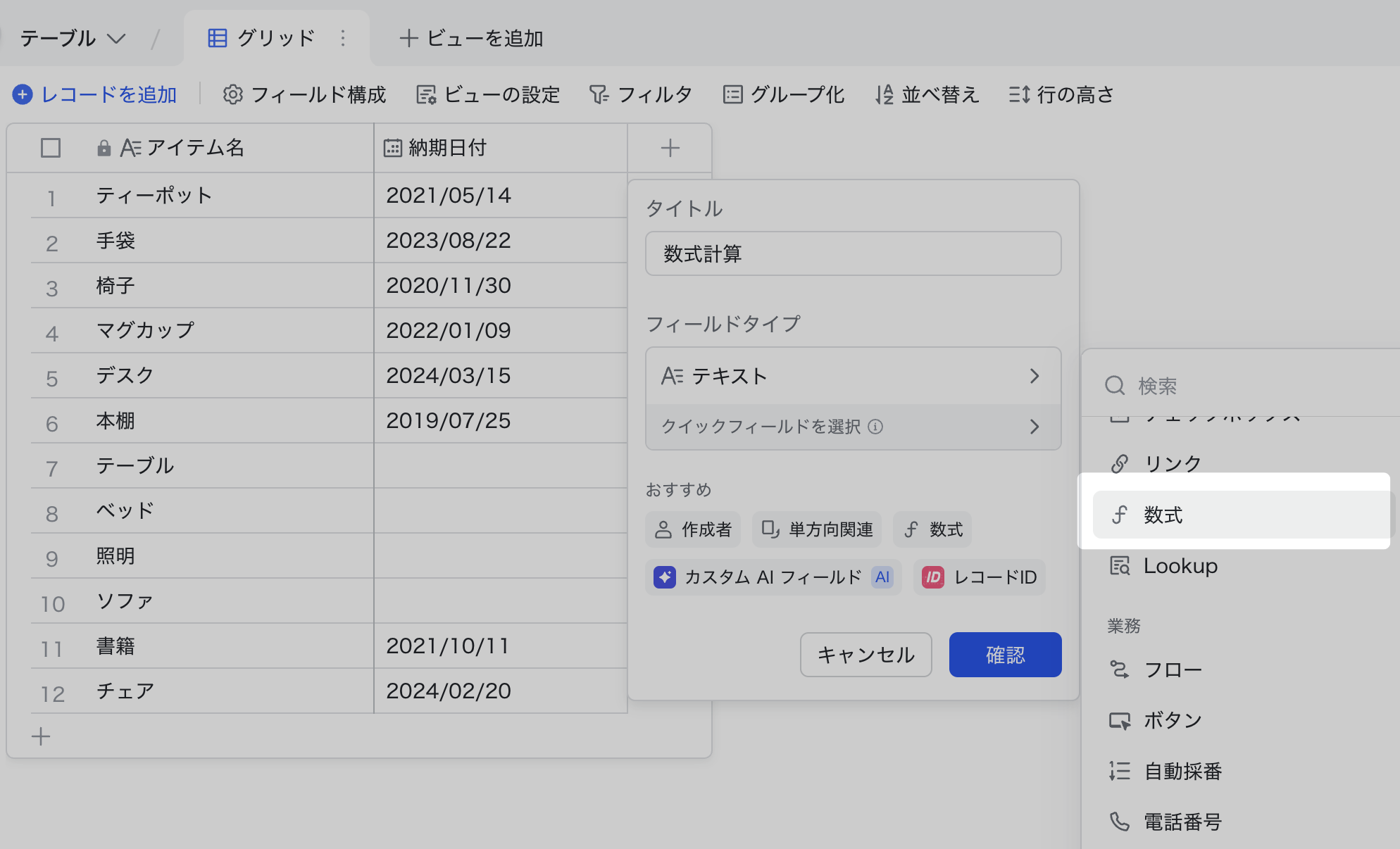This screenshot has height=849, width=1400.
Task: Click the タイトル input field
Action: pyautogui.click(x=853, y=253)
